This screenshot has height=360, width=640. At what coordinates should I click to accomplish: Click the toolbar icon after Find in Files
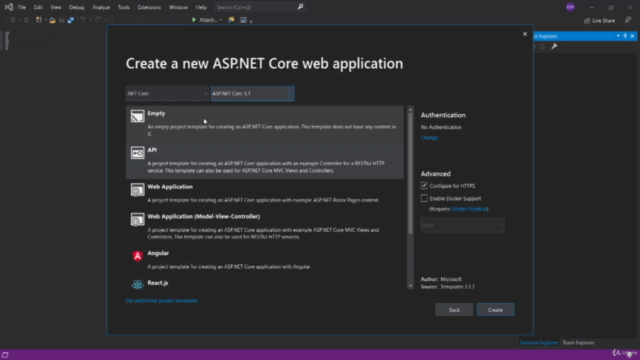pyautogui.click(x=243, y=20)
